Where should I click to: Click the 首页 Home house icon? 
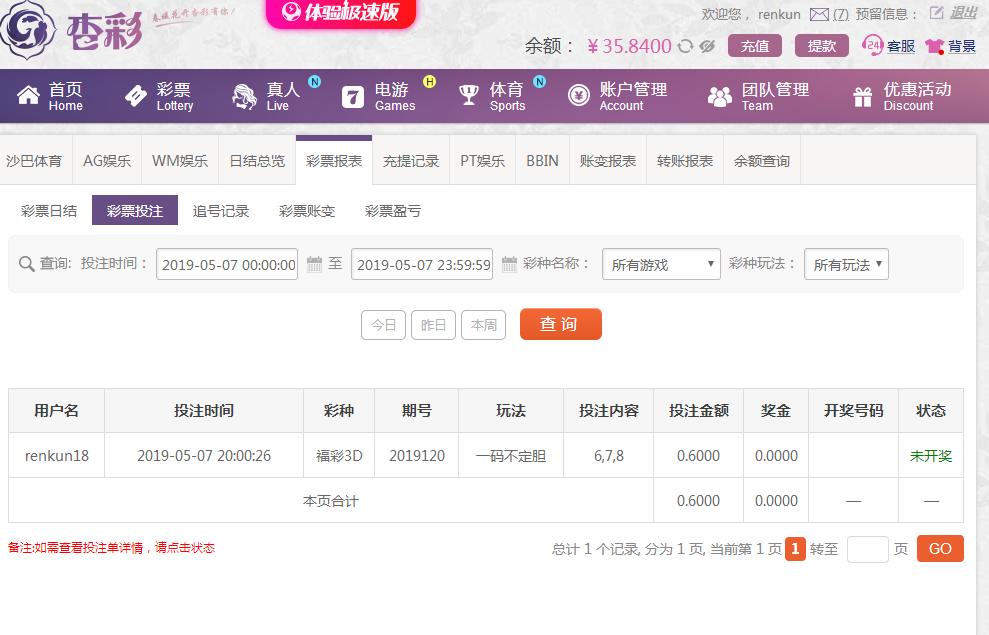tap(28, 95)
